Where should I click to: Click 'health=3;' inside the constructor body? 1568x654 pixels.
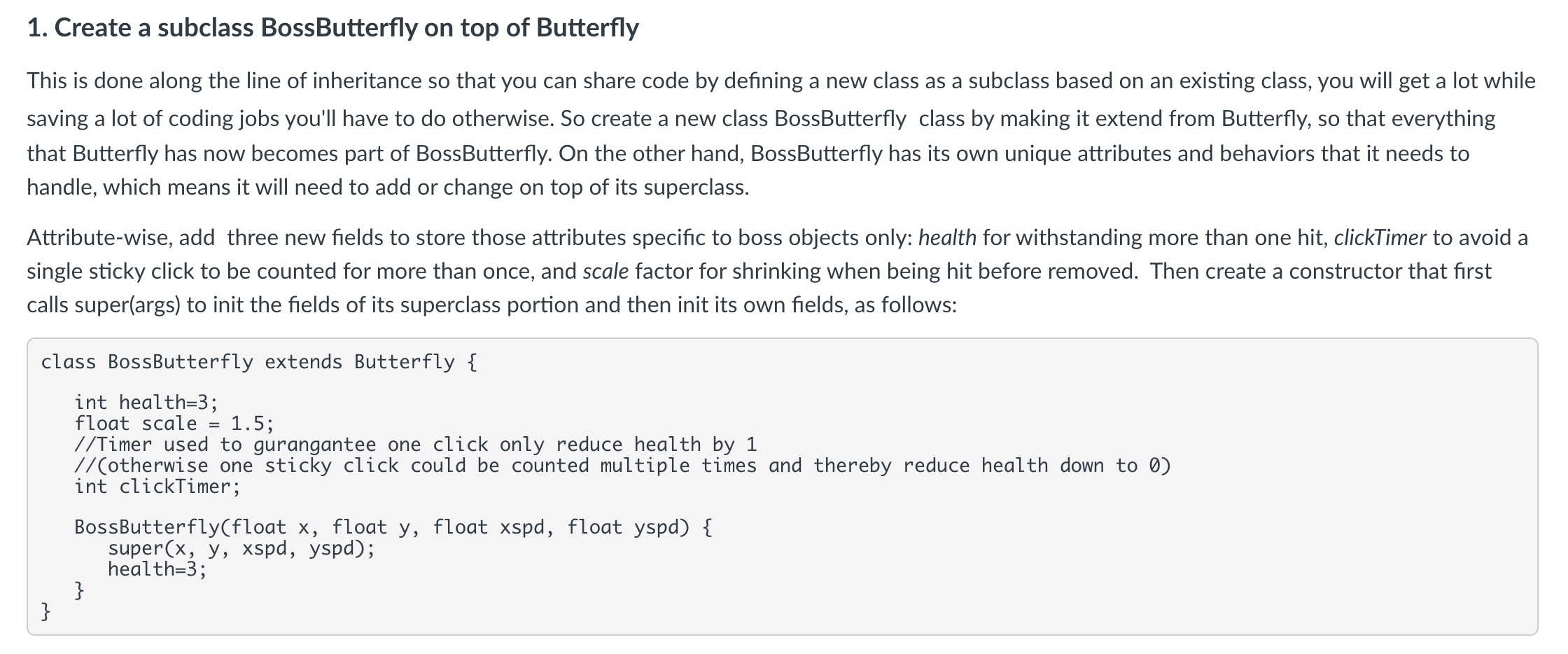pyautogui.click(x=157, y=569)
